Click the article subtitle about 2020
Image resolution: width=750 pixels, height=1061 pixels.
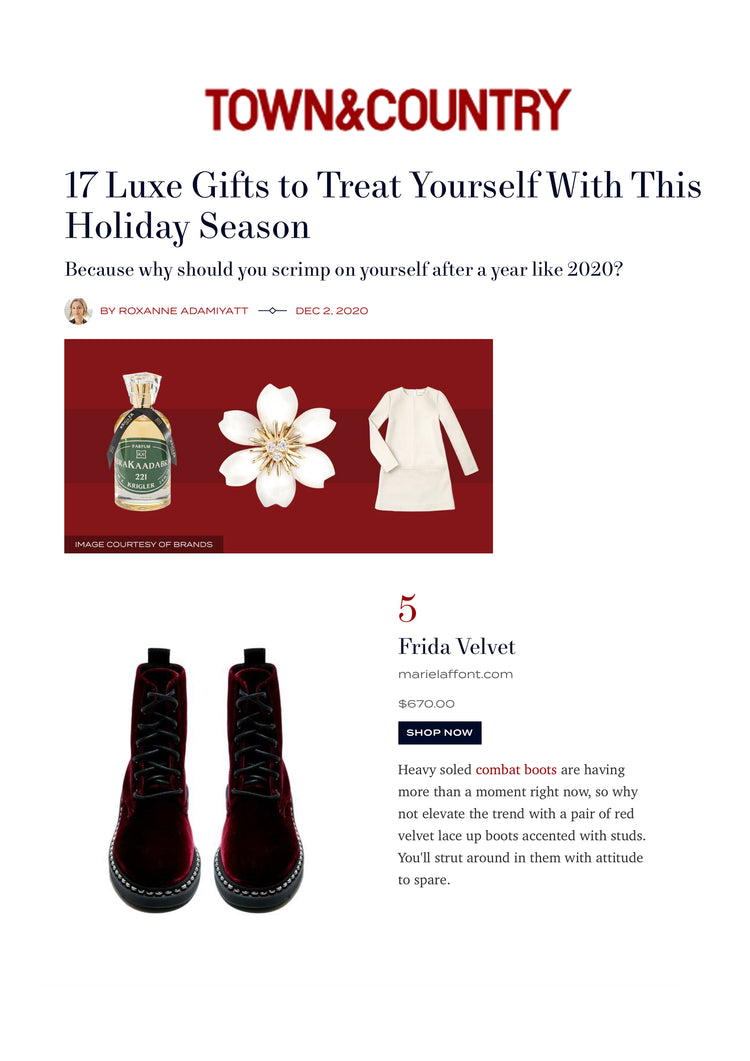point(343,269)
